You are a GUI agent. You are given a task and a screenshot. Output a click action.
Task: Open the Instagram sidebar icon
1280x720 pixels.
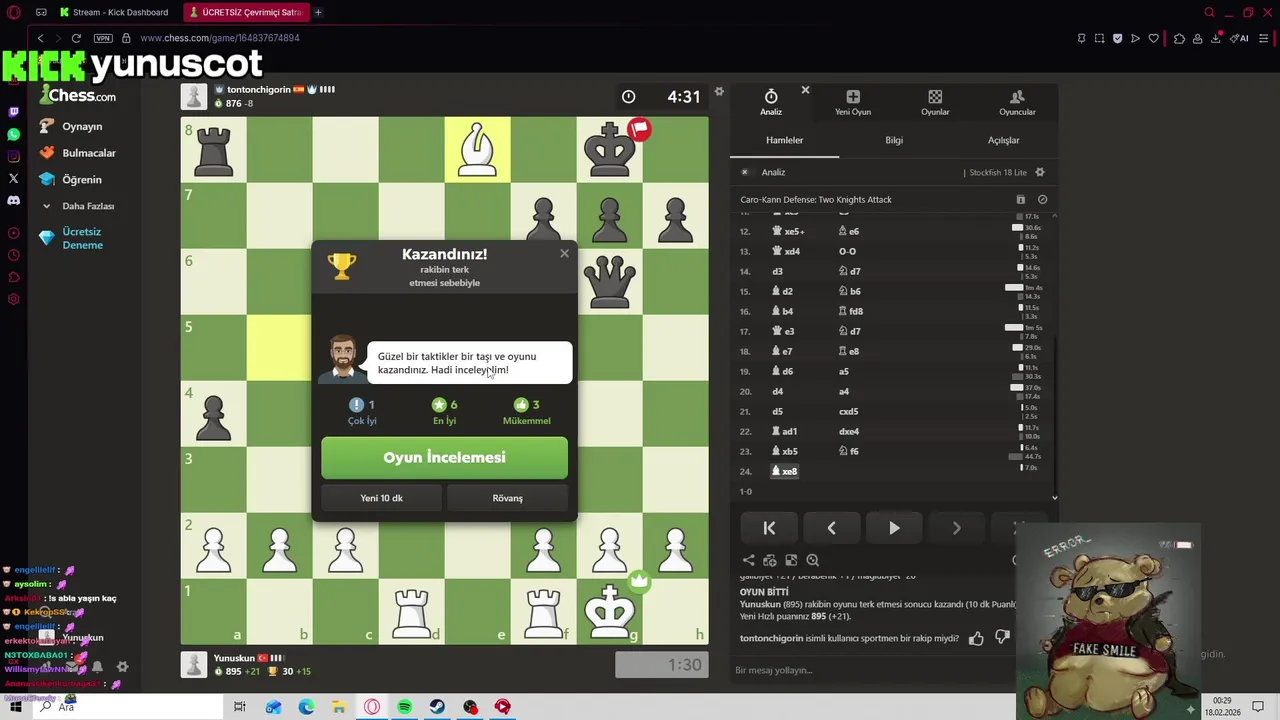click(13, 156)
